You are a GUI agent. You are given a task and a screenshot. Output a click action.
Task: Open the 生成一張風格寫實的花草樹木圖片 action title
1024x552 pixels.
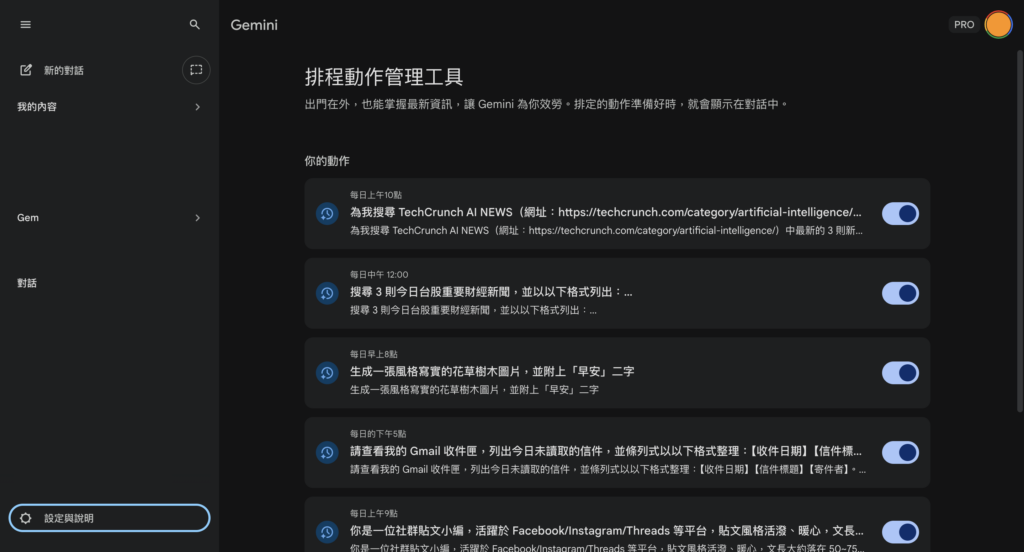(492, 372)
